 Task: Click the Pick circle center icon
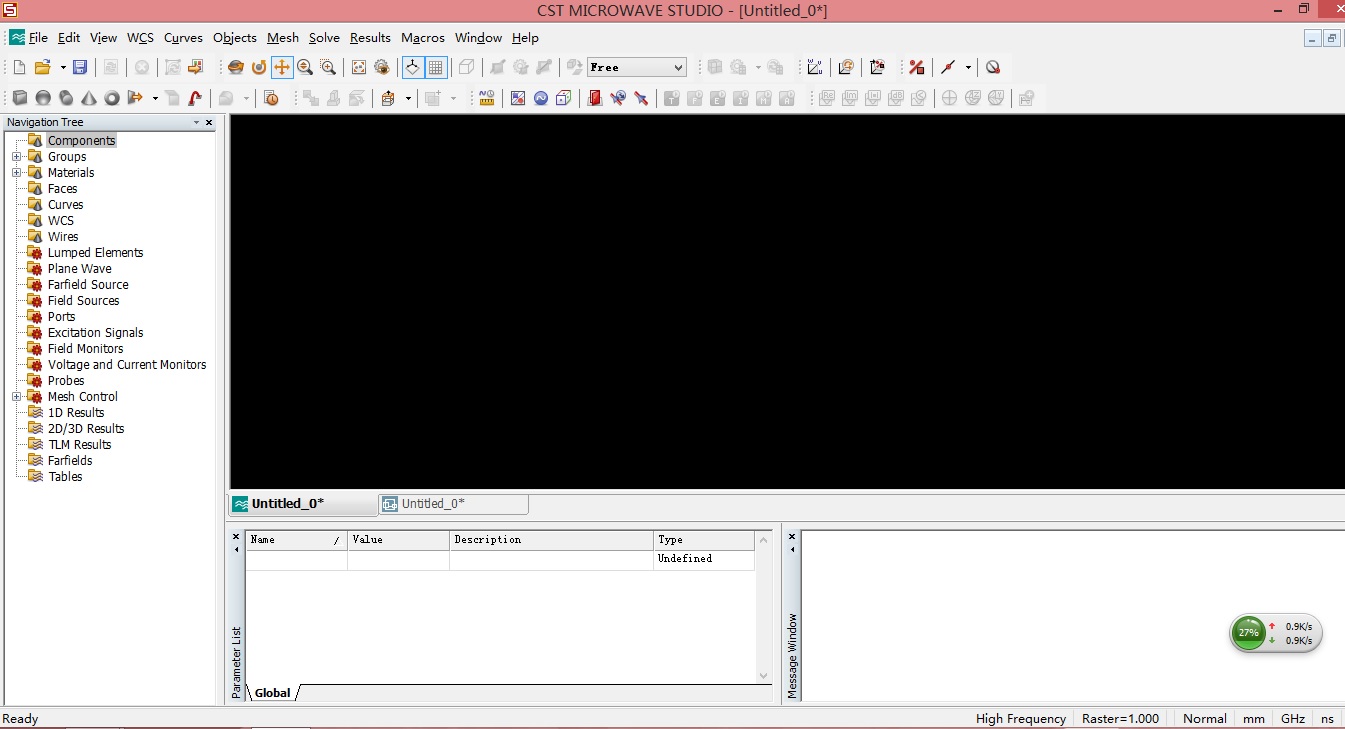point(993,67)
